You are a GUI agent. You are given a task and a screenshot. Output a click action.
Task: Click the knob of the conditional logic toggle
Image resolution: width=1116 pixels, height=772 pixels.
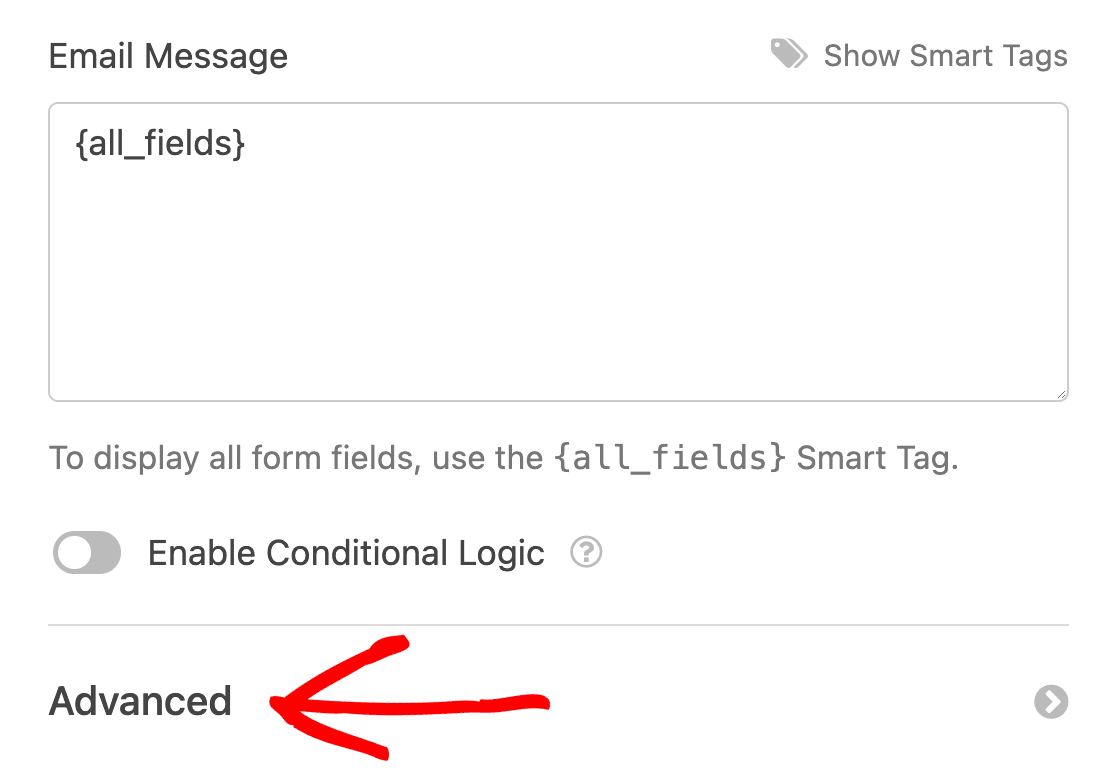[74, 553]
